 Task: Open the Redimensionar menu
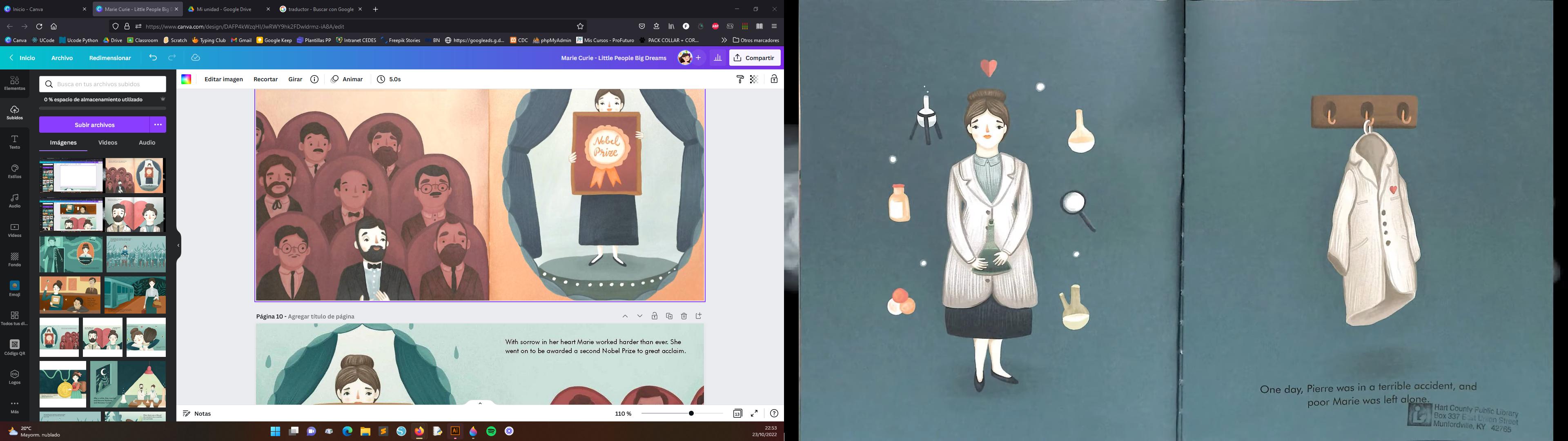click(110, 58)
